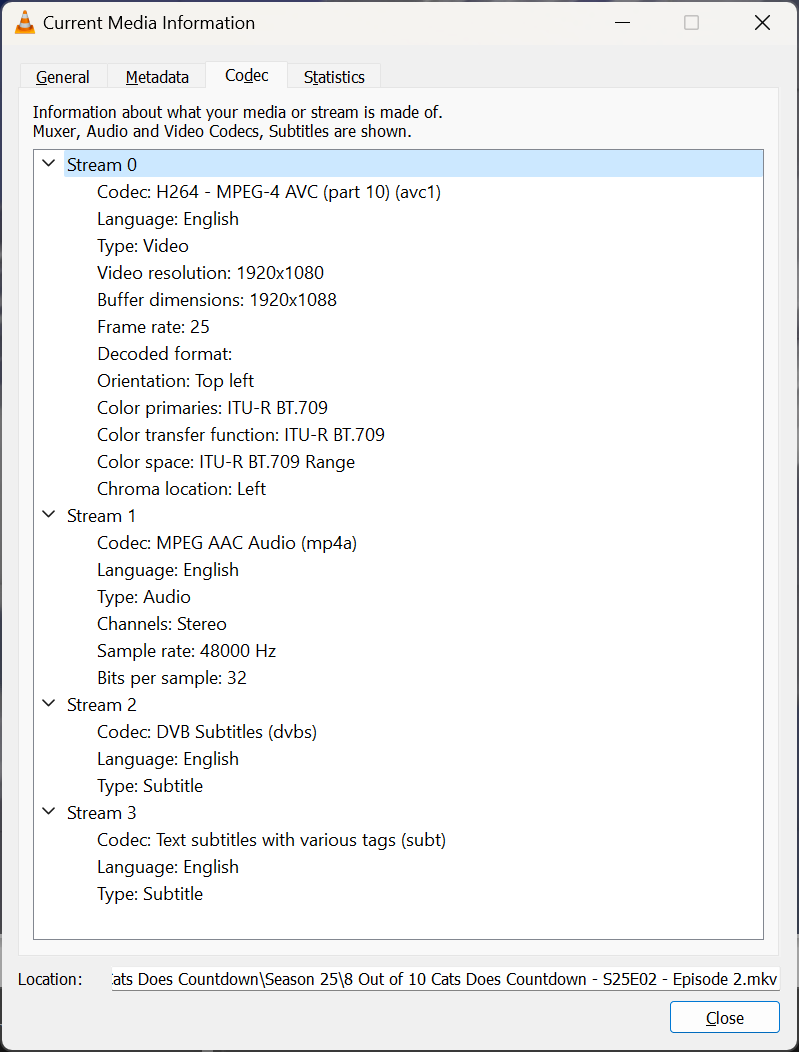The height and width of the screenshot is (1052, 799).
Task: Select 'Chroma location: Left' row
Action: [x=181, y=488]
